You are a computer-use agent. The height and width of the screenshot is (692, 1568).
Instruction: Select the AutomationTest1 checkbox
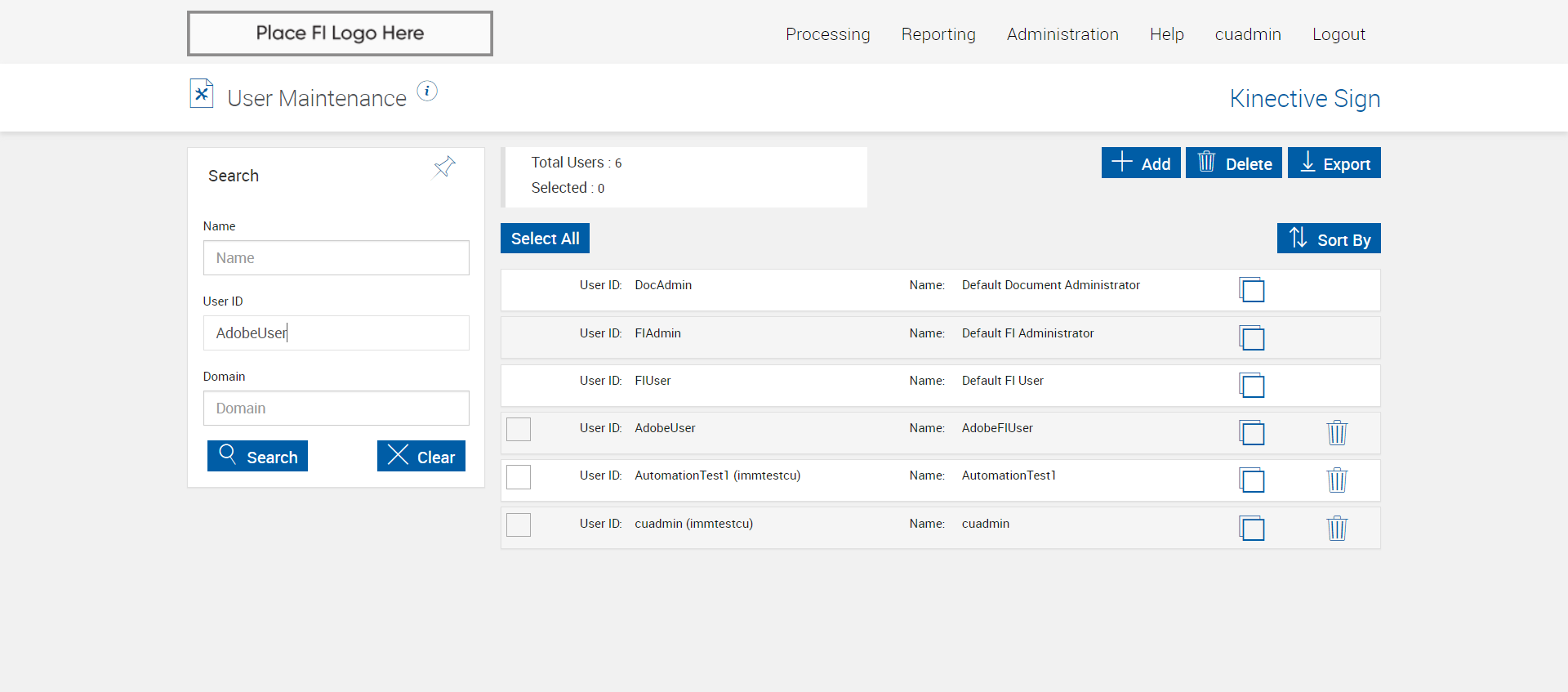[519, 476]
